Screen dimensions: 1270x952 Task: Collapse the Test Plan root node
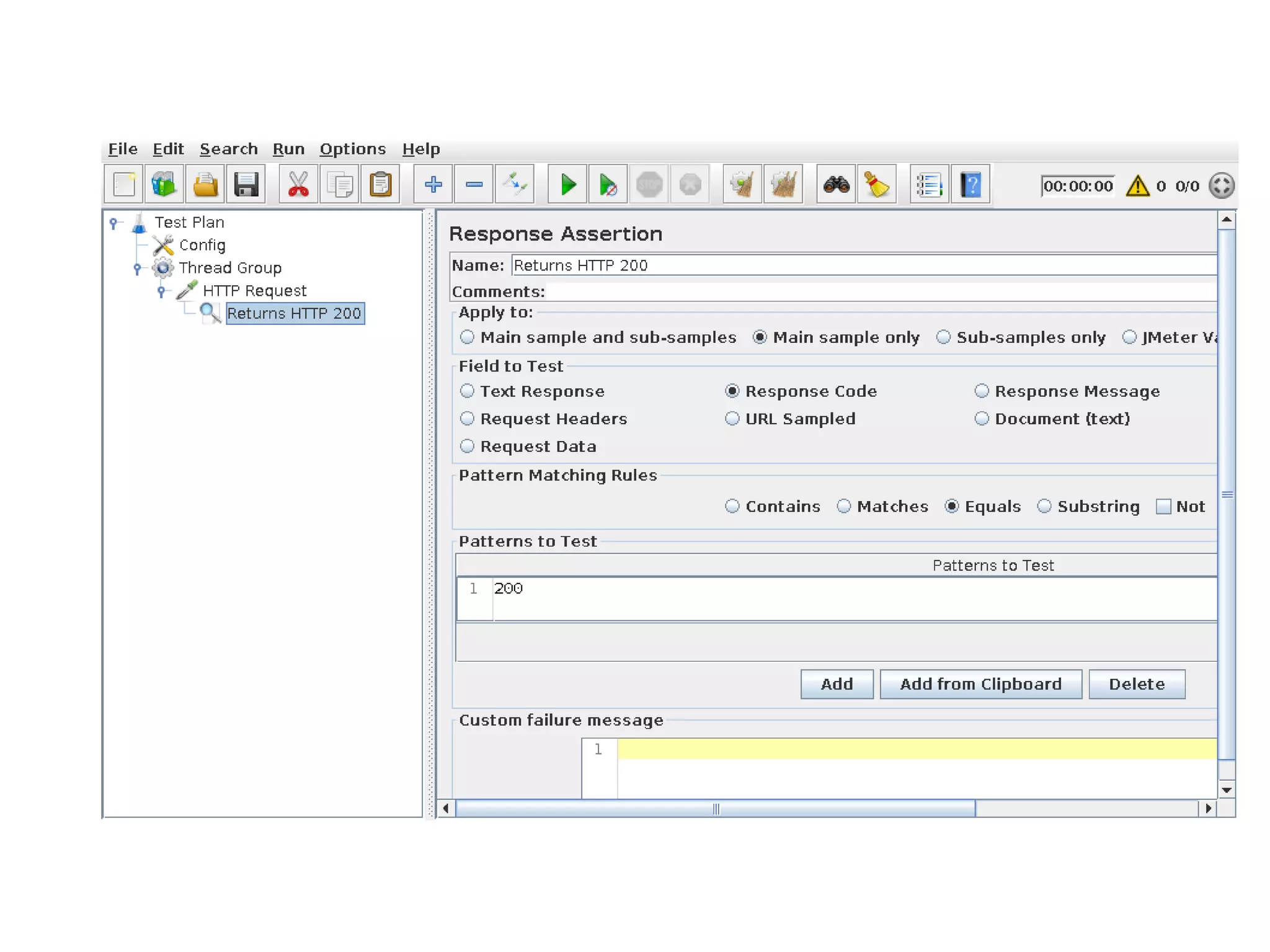113,223
